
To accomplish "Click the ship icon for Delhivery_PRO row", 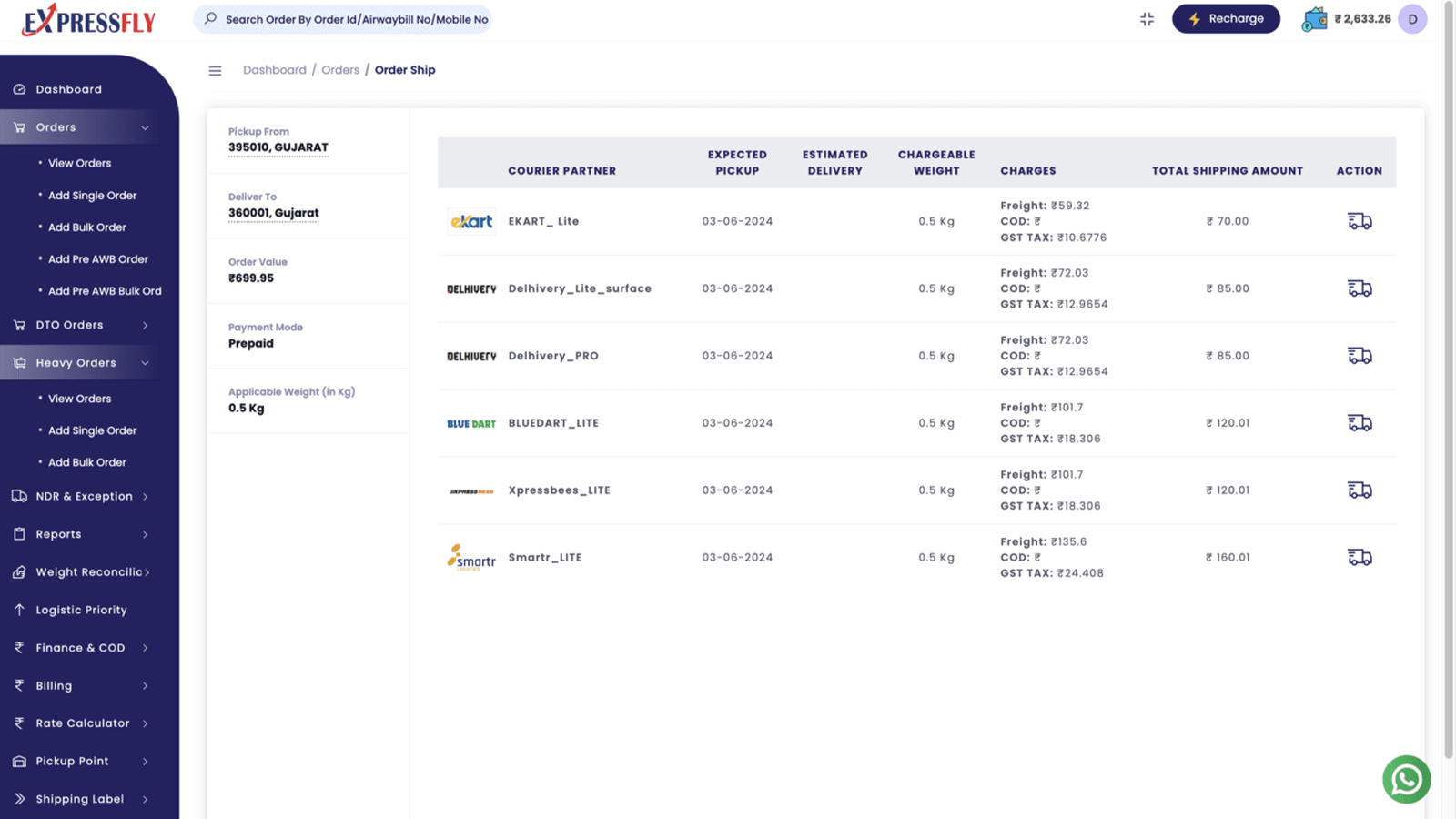I will click(1360, 355).
